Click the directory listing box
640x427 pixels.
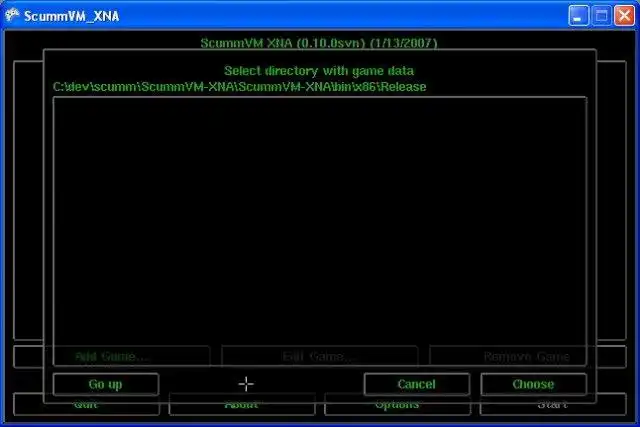tap(320, 231)
